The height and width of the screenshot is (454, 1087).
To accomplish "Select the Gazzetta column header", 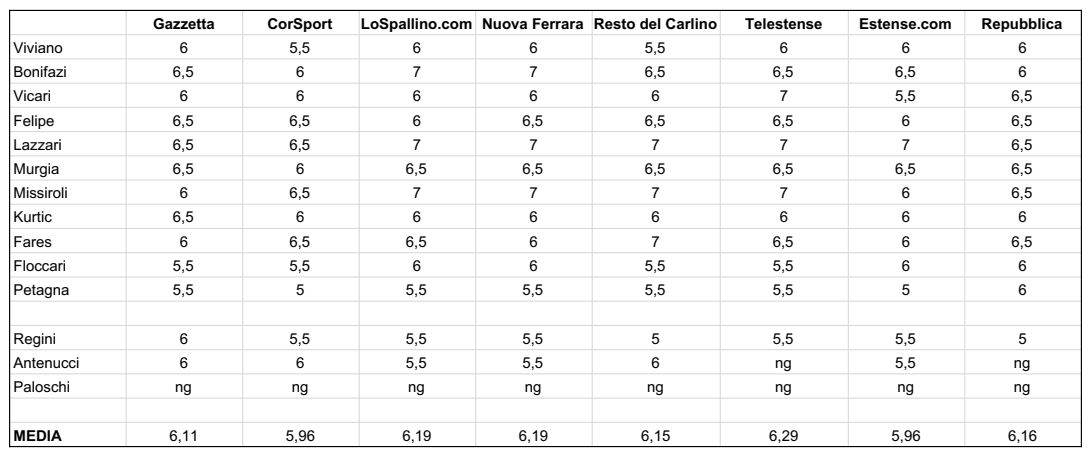I will coord(184,24).
